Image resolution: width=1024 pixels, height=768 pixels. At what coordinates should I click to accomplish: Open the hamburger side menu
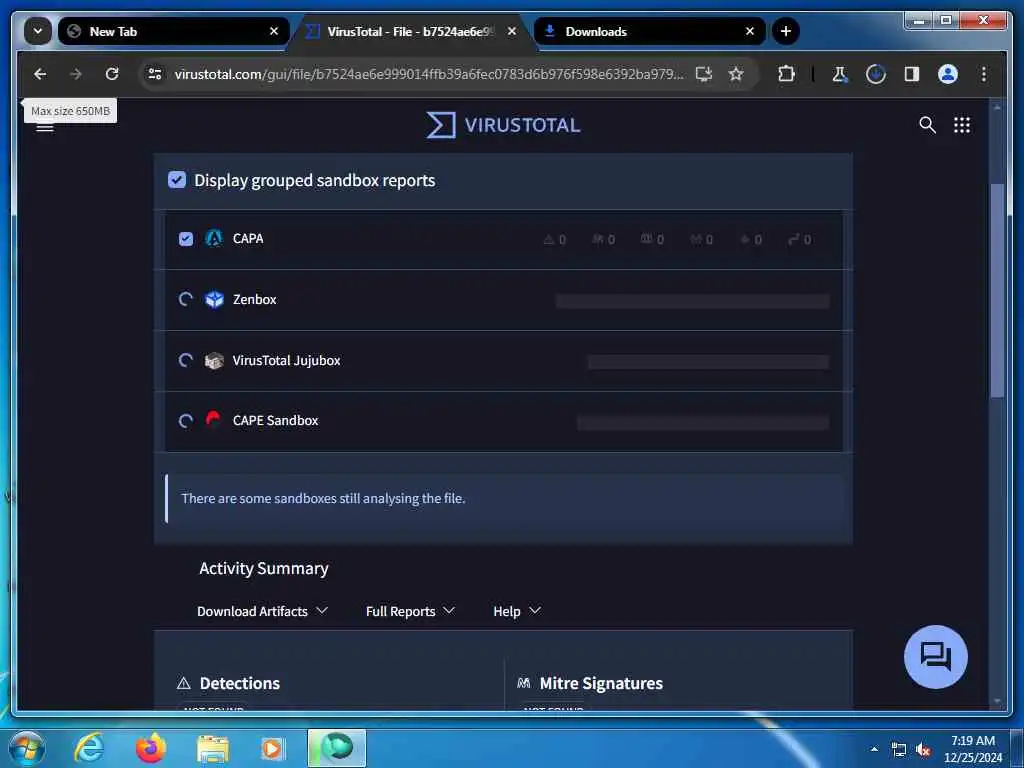(x=44, y=127)
